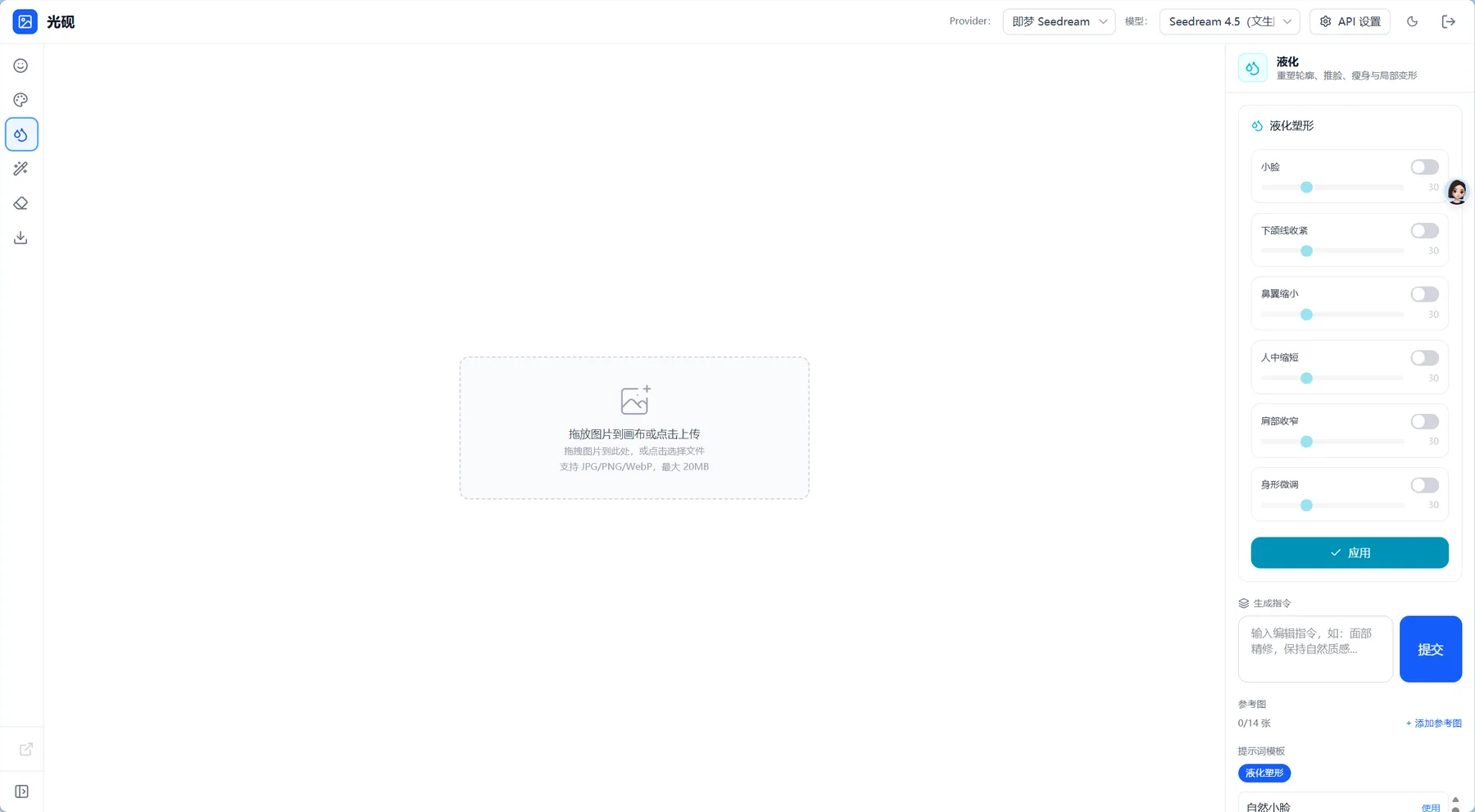Screen dimensions: 1475x812
Task: Select the liquify droplet tool in sidebar
Action: pos(21,134)
